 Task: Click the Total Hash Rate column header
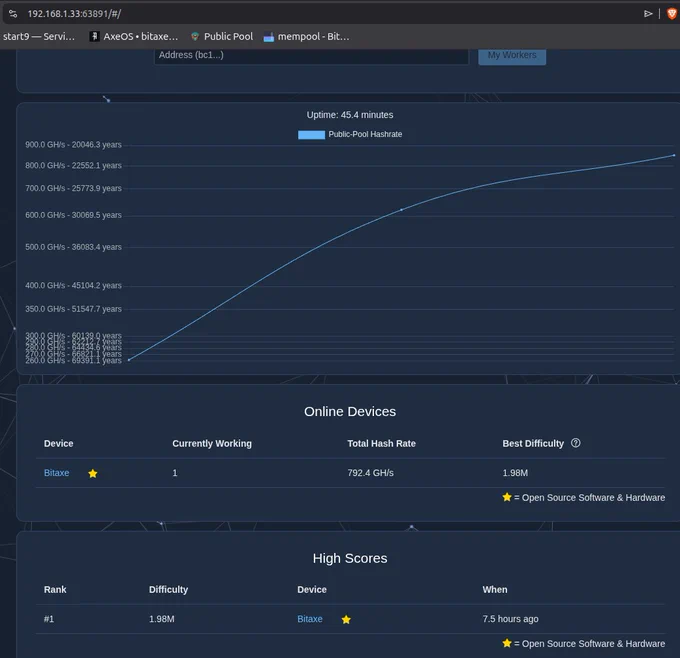tap(382, 443)
